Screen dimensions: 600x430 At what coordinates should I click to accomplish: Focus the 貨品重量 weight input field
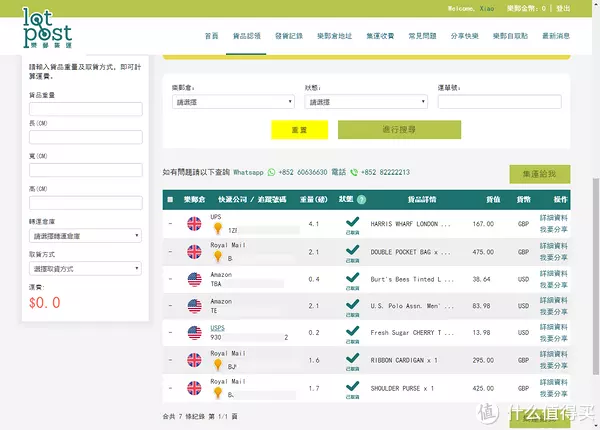coord(86,109)
